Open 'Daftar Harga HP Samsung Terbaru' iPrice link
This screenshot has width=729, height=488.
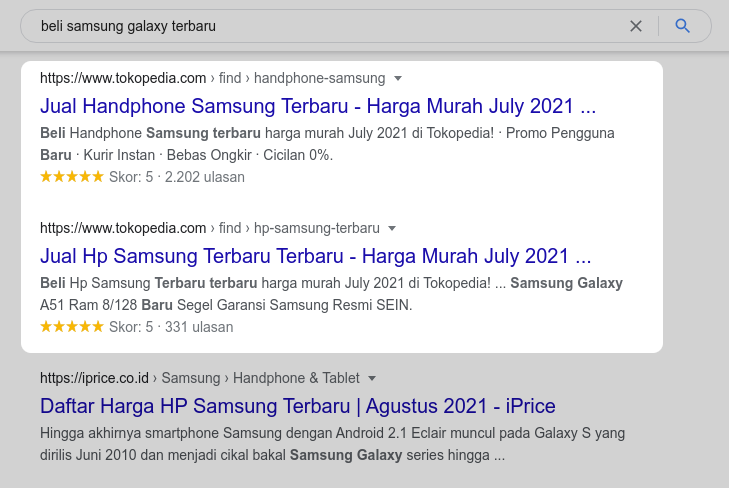click(x=297, y=406)
